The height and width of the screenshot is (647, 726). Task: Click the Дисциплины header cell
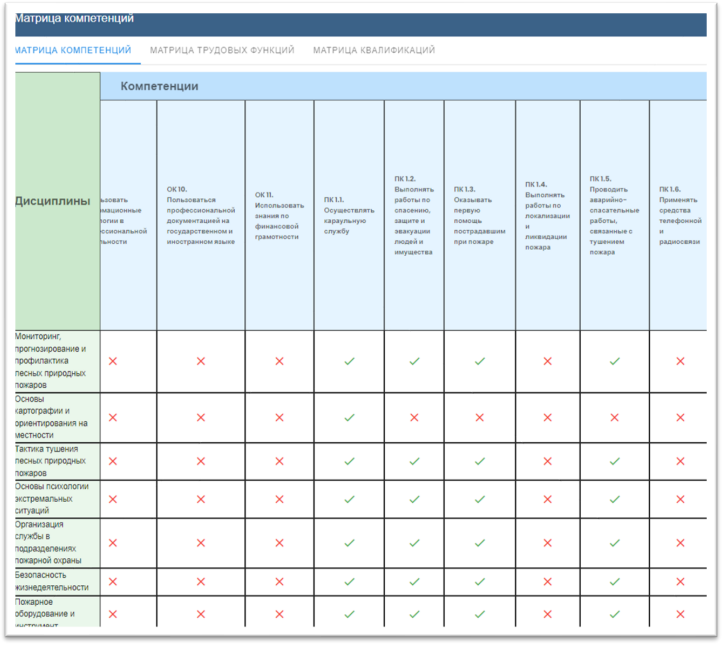pyautogui.click(x=57, y=200)
